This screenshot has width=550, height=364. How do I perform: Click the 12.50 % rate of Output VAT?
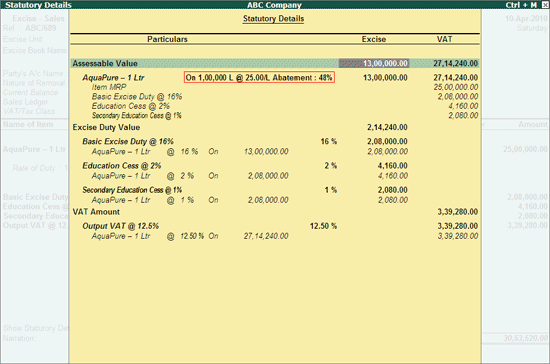coord(323,226)
